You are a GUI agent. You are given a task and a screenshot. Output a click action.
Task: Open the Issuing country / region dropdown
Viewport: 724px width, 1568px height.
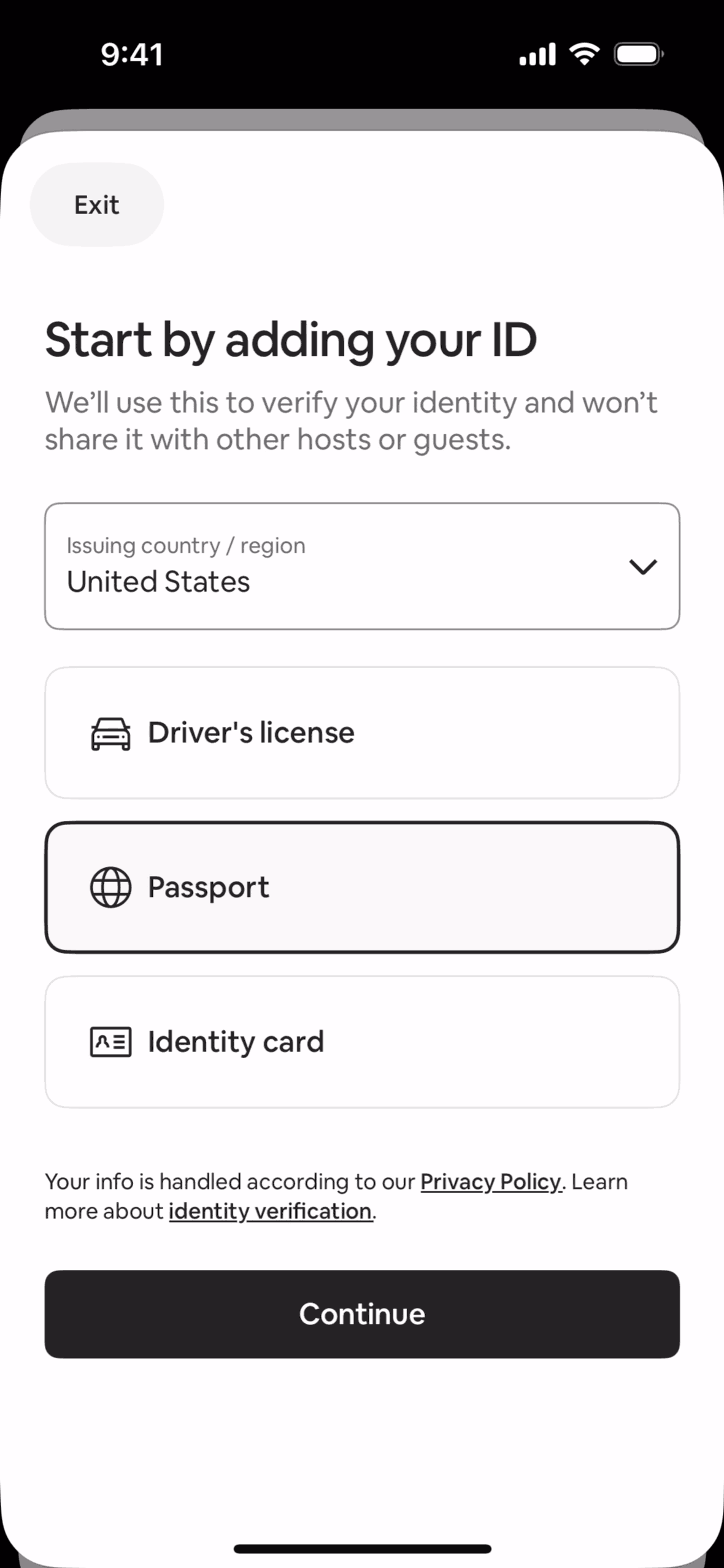pyautogui.click(x=362, y=566)
